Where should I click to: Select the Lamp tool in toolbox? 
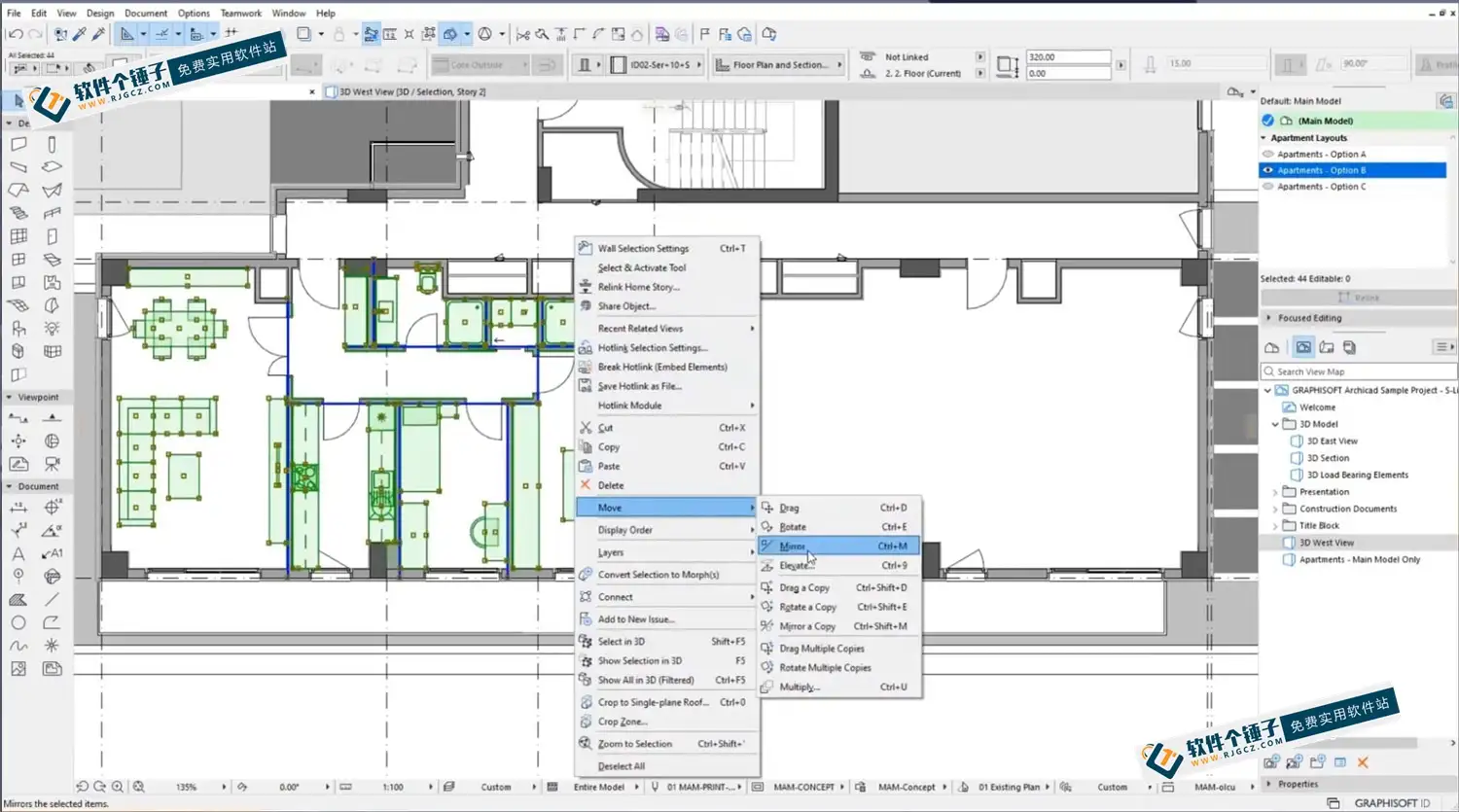point(52,329)
